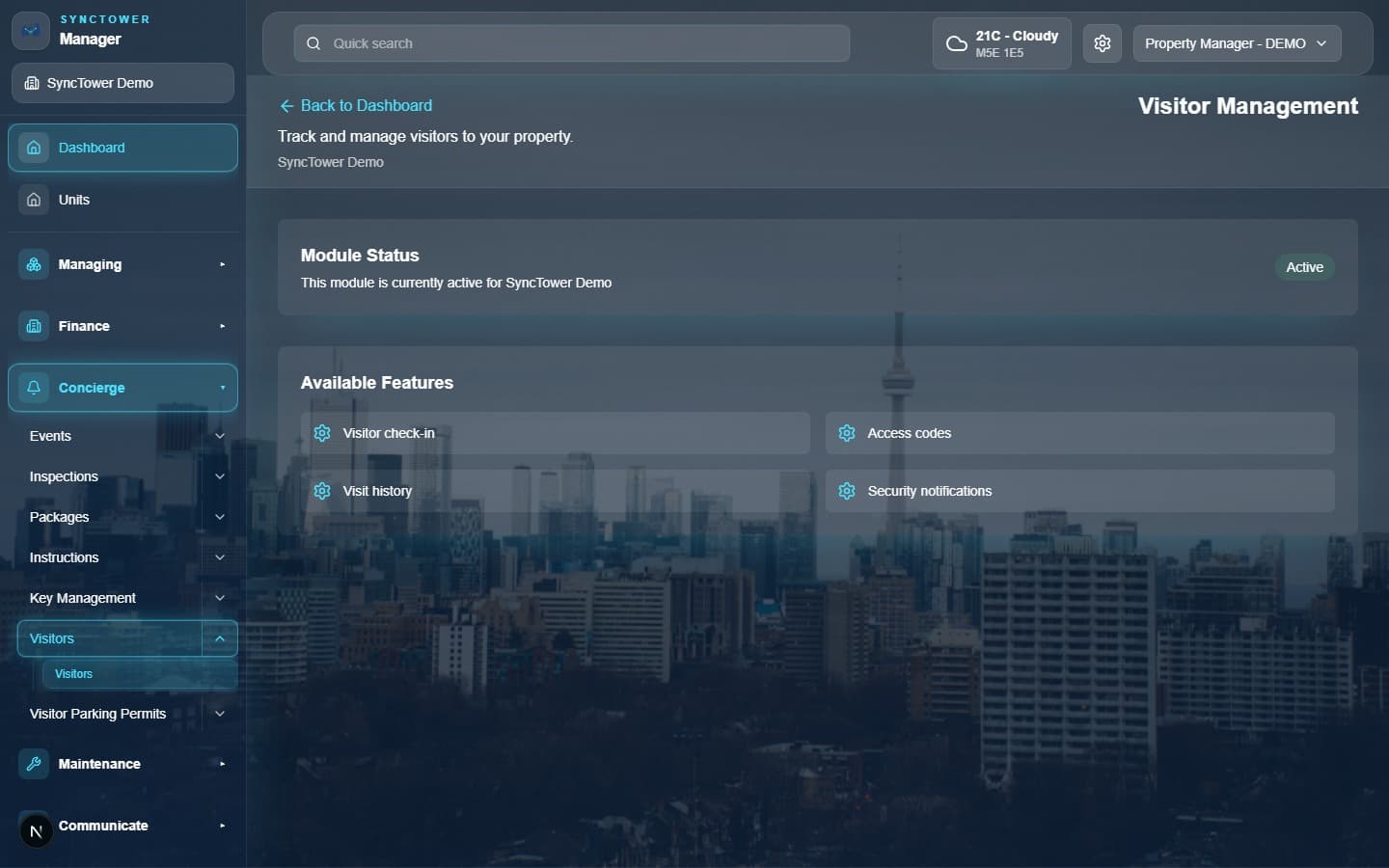This screenshot has width=1389, height=868.
Task: Expand the Finance menu arrow
Action: pyautogui.click(x=222, y=326)
